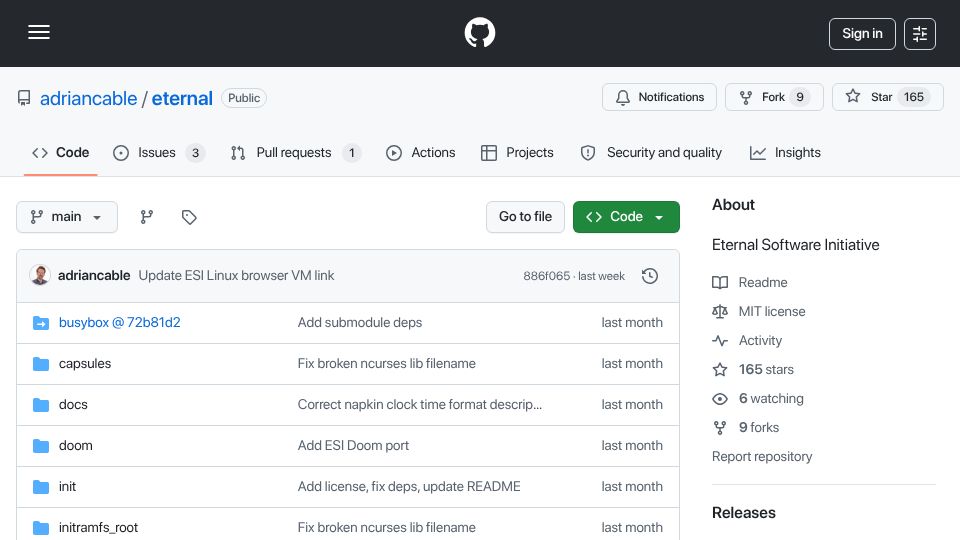Open the capsules folder

[x=84, y=364]
